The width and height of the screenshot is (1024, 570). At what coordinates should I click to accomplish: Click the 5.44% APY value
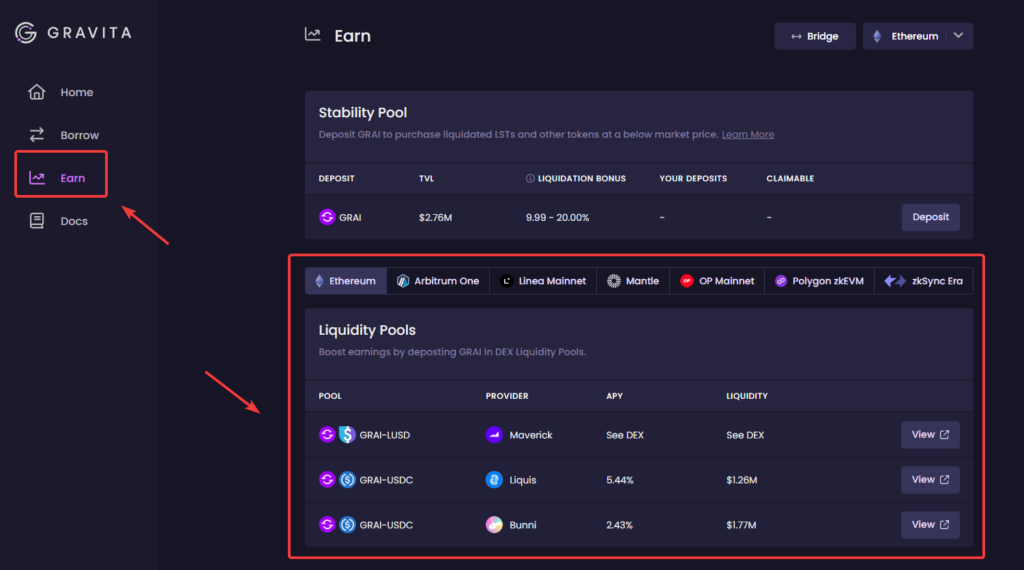pos(620,480)
